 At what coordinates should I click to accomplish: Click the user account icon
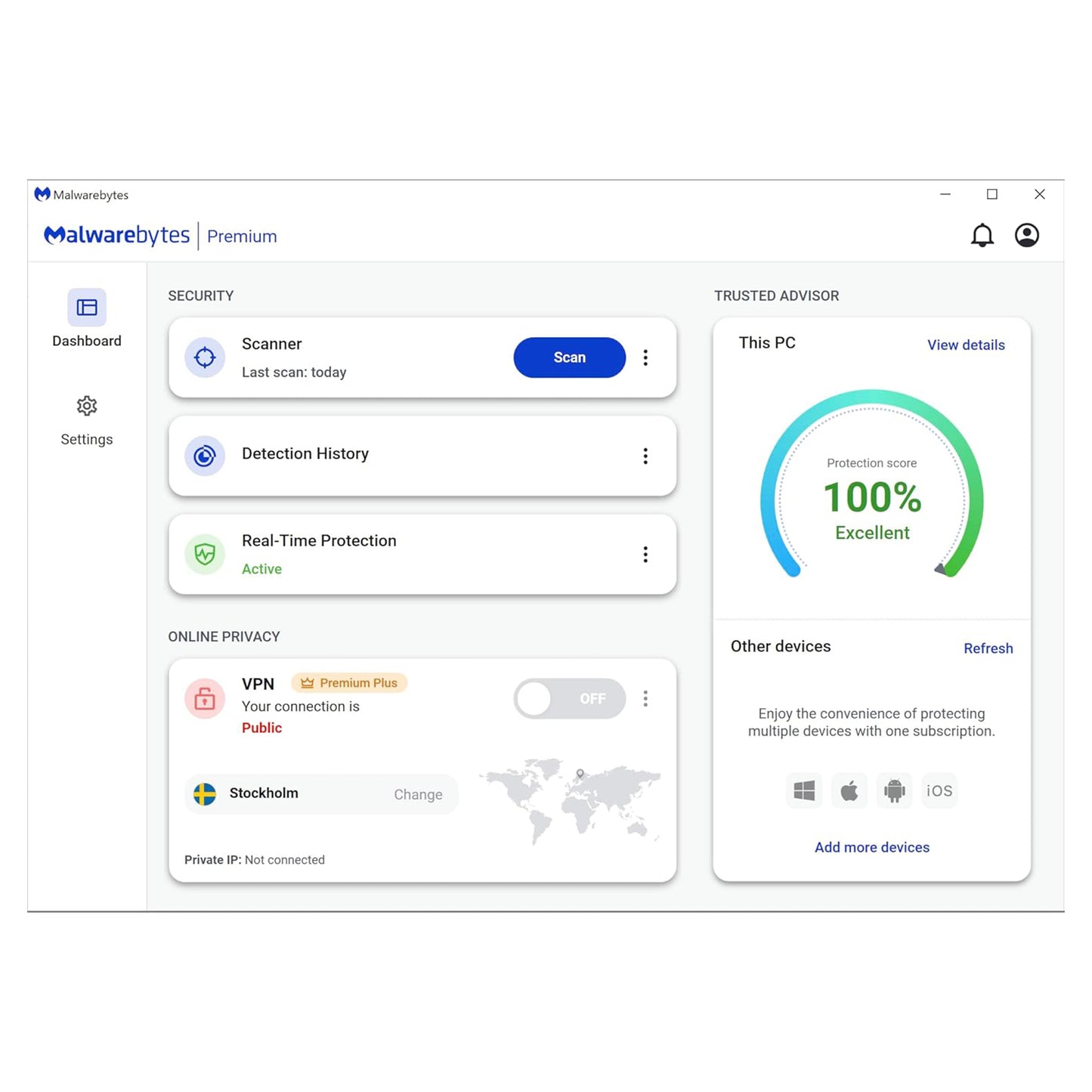[1027, 235]
